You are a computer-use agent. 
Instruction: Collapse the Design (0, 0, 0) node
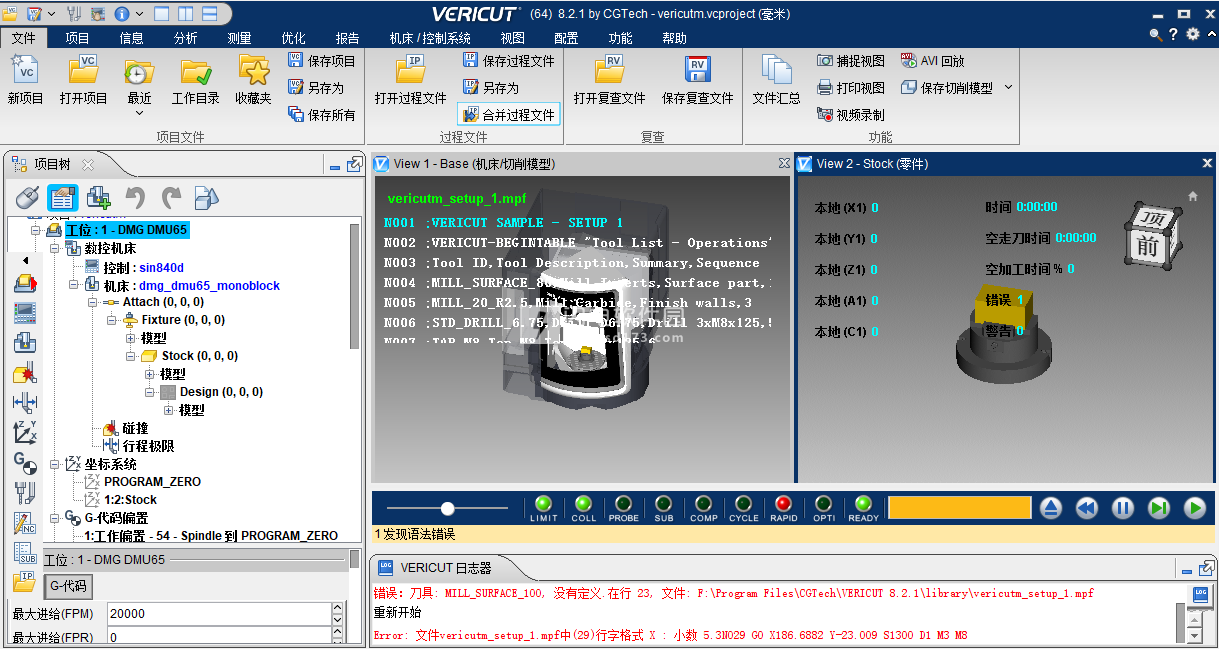point(150,392)
